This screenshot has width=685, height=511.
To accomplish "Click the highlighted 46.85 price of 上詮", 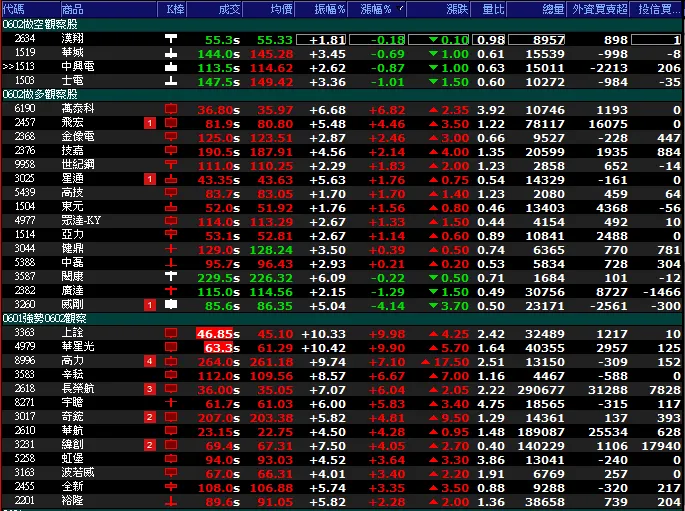I will pos(214,334).
